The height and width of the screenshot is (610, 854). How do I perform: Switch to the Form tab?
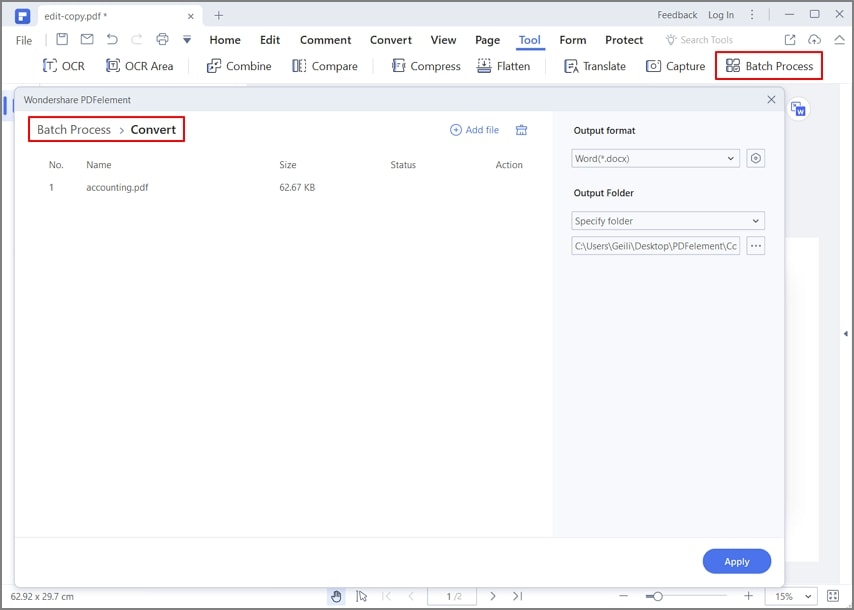coord(572,40)
